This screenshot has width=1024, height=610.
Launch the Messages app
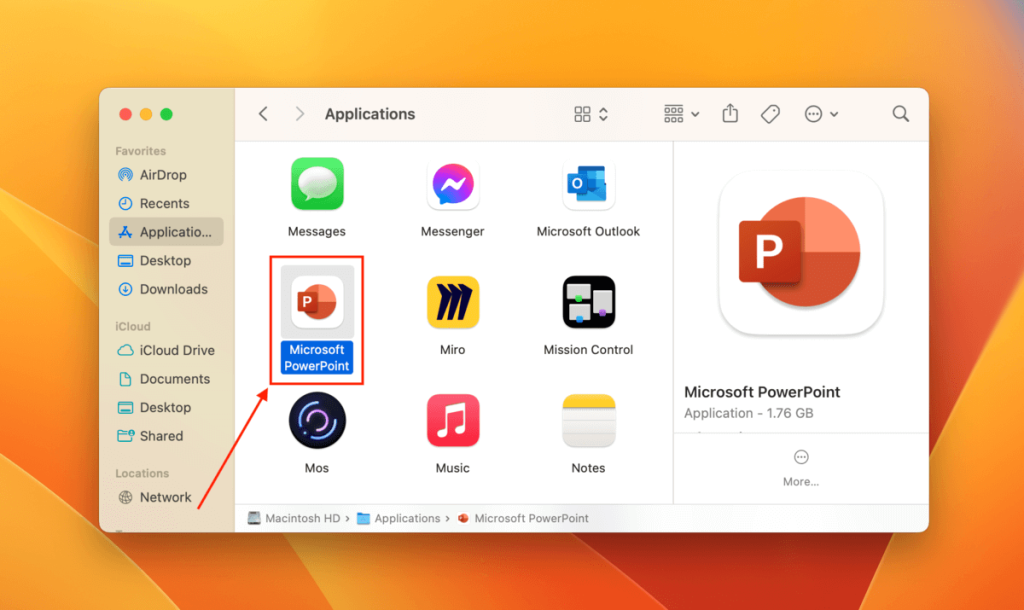click(316, 185)
